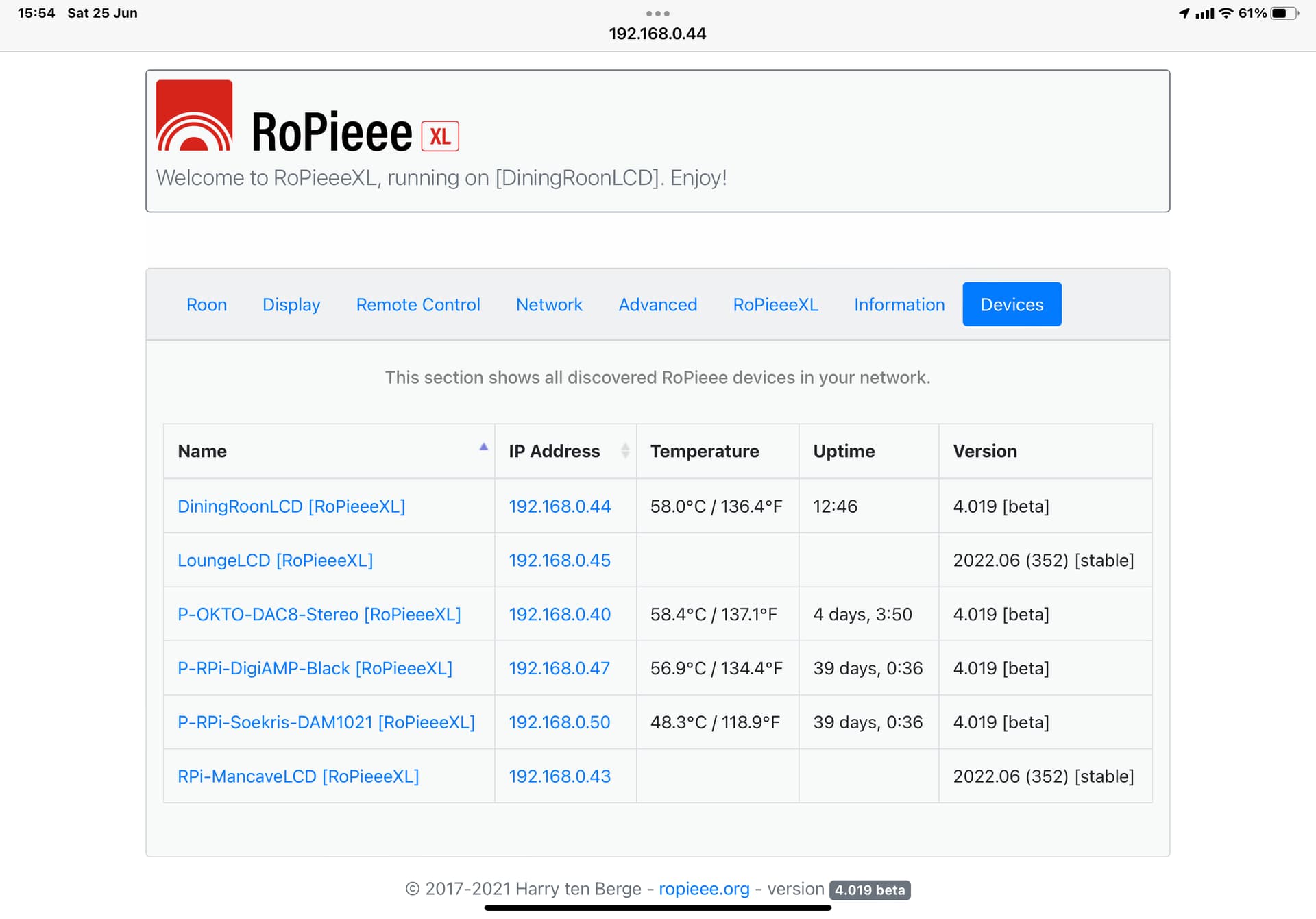
Task: Visit ropieee.org footer link
Action: (x=704, y=889)
